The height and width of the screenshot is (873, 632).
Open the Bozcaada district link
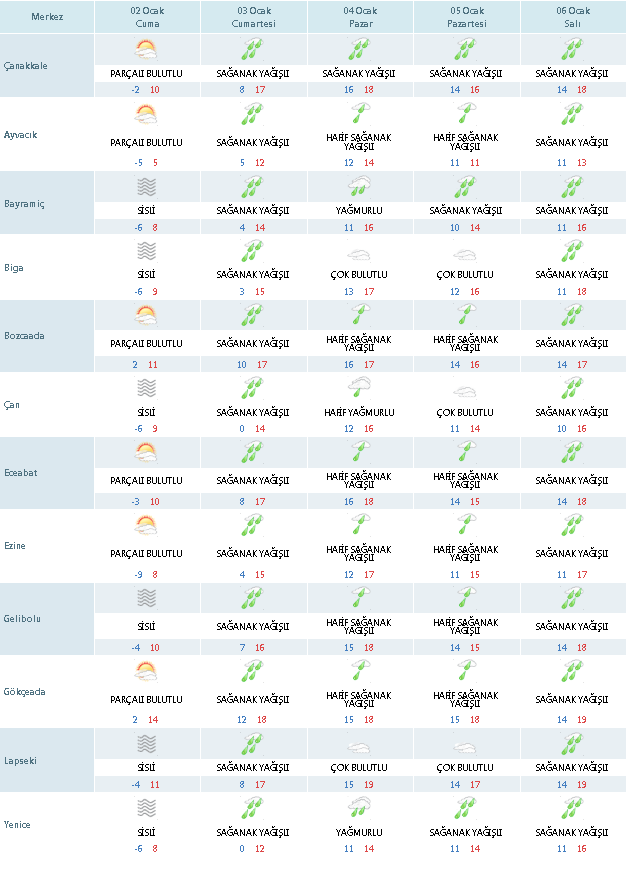click(24, 336)
